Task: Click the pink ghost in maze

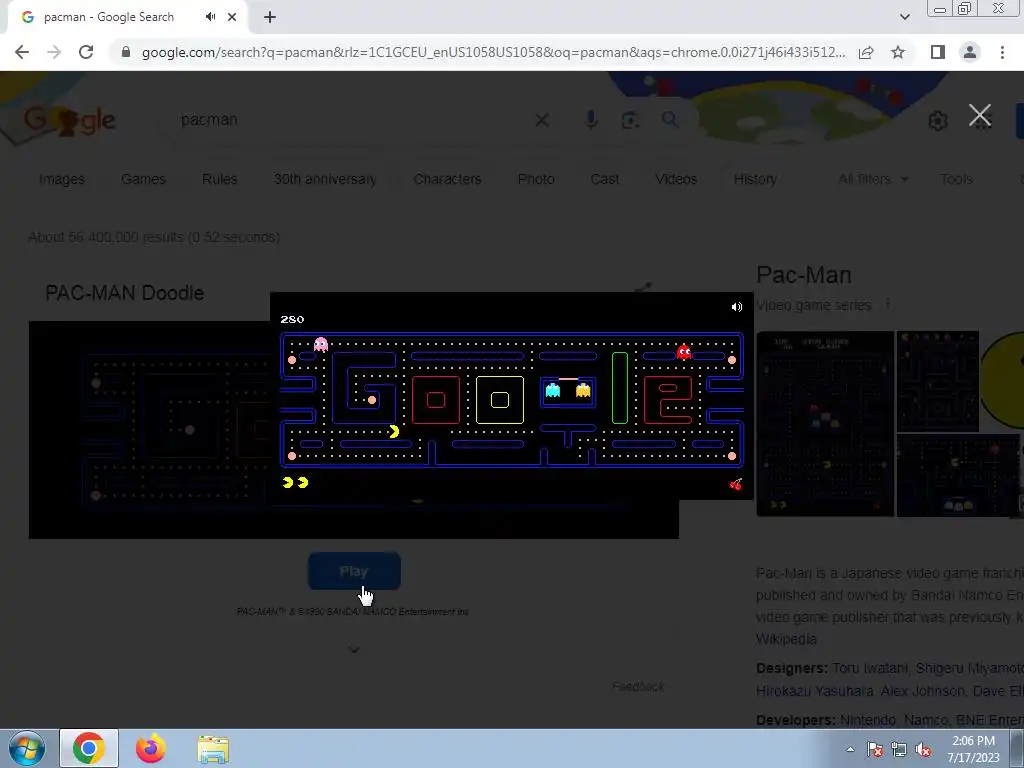Action: (321, 344)
